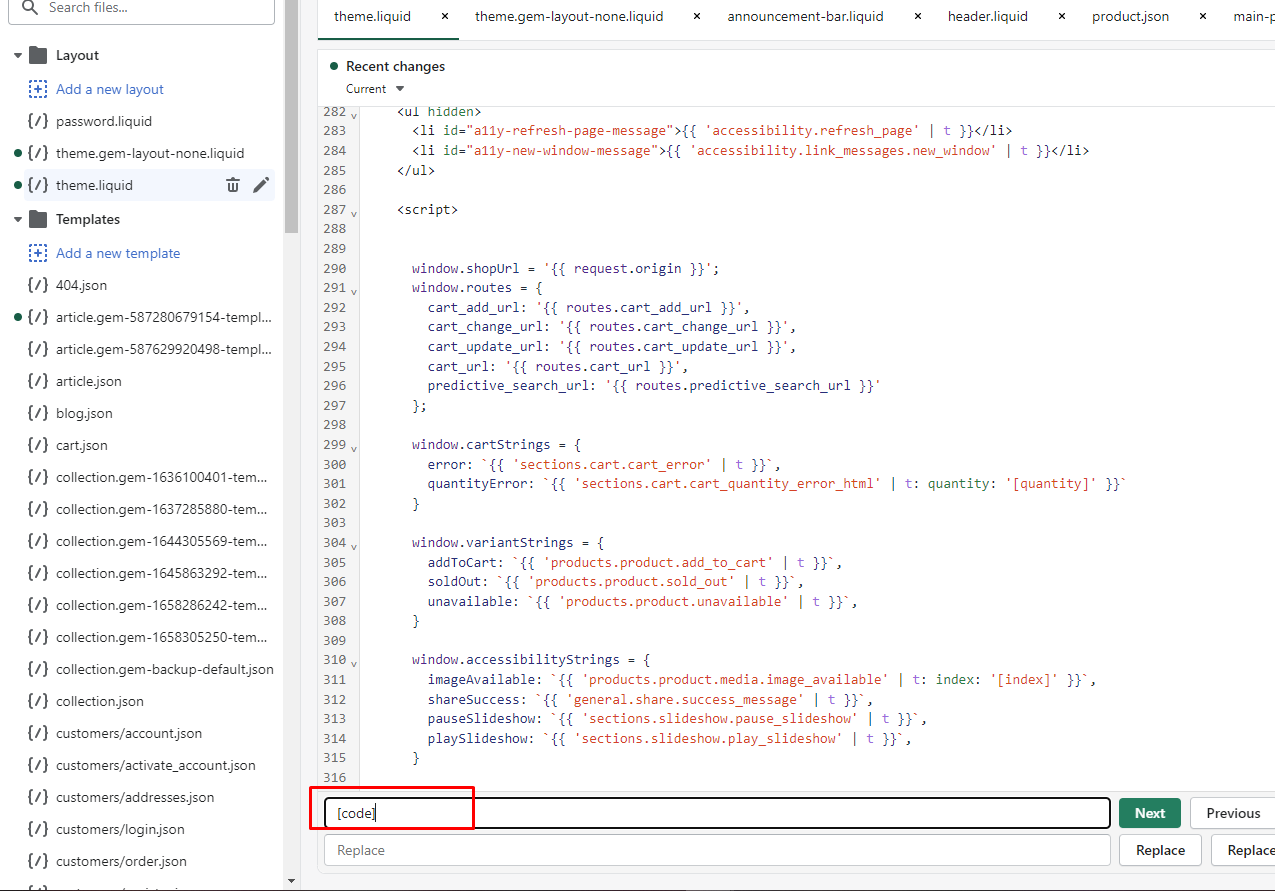This screenshot has height=891, width=1275.
Task: Delete the theme.liquid file via trash icon
Action: coord(233,185)
